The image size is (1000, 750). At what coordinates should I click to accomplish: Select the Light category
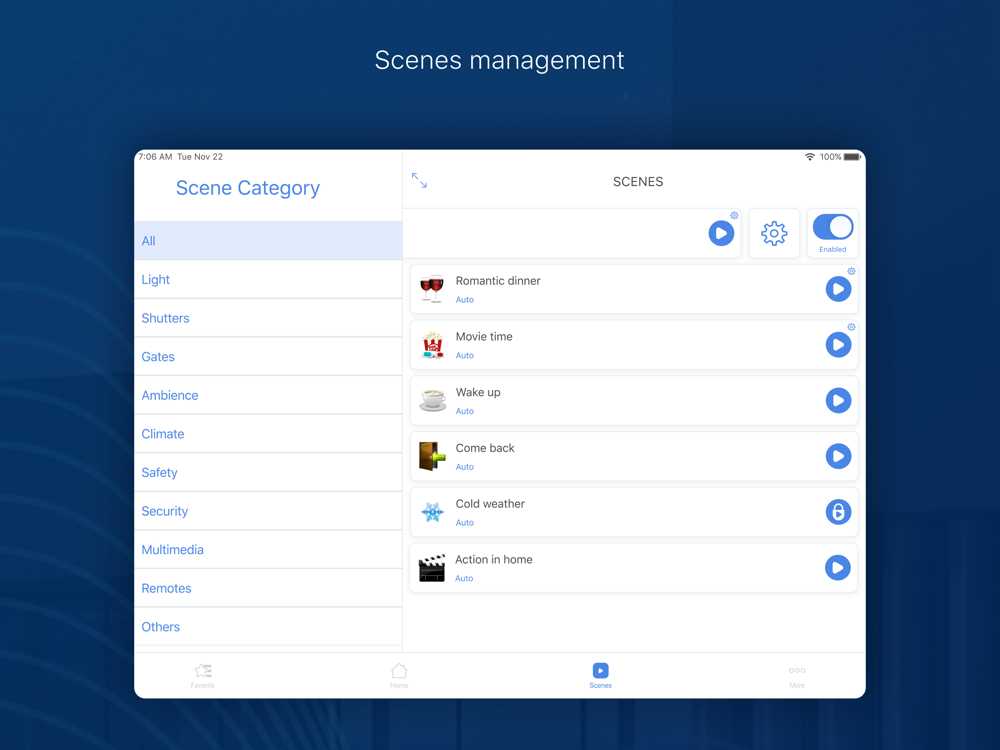click(268, 279)
